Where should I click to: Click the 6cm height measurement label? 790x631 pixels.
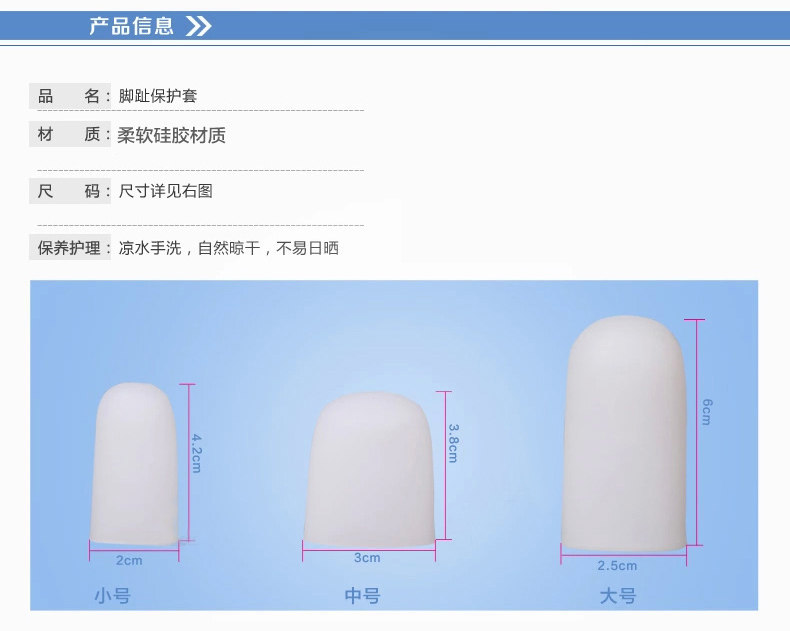707,412
